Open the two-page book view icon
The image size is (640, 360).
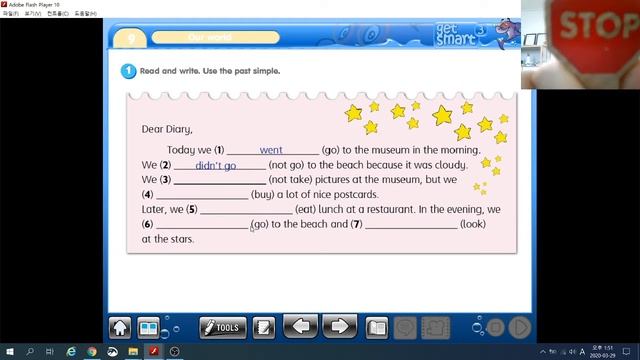(148, 327)
